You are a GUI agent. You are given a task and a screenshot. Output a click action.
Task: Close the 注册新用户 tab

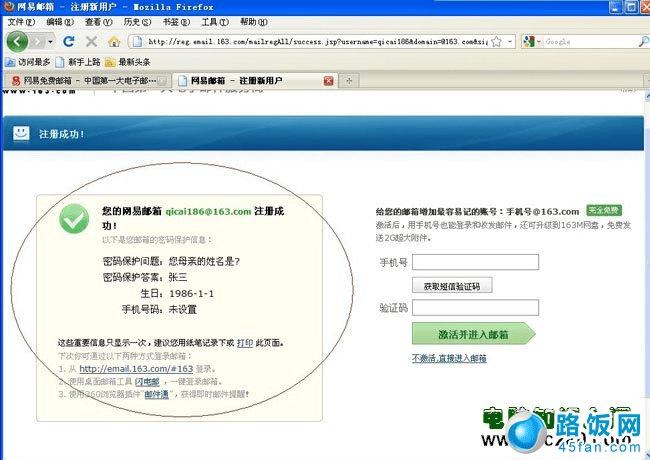(328, 81)
